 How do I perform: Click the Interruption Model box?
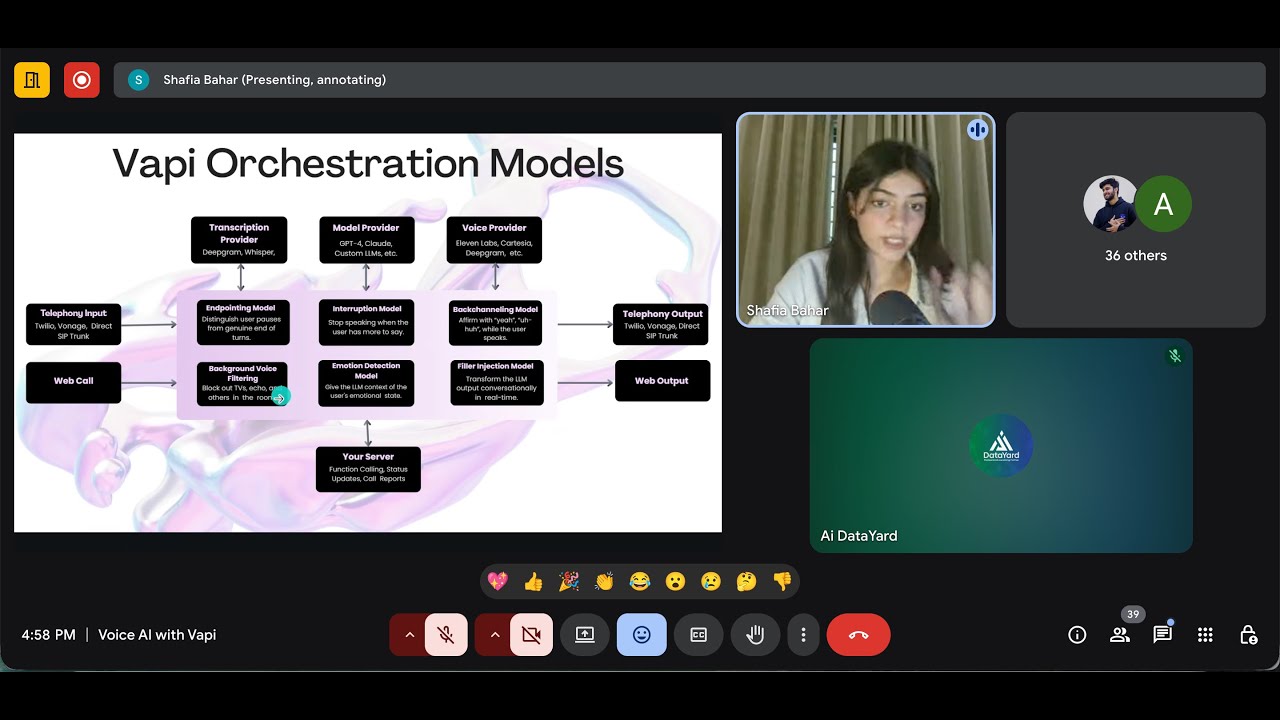click(366, 322)
